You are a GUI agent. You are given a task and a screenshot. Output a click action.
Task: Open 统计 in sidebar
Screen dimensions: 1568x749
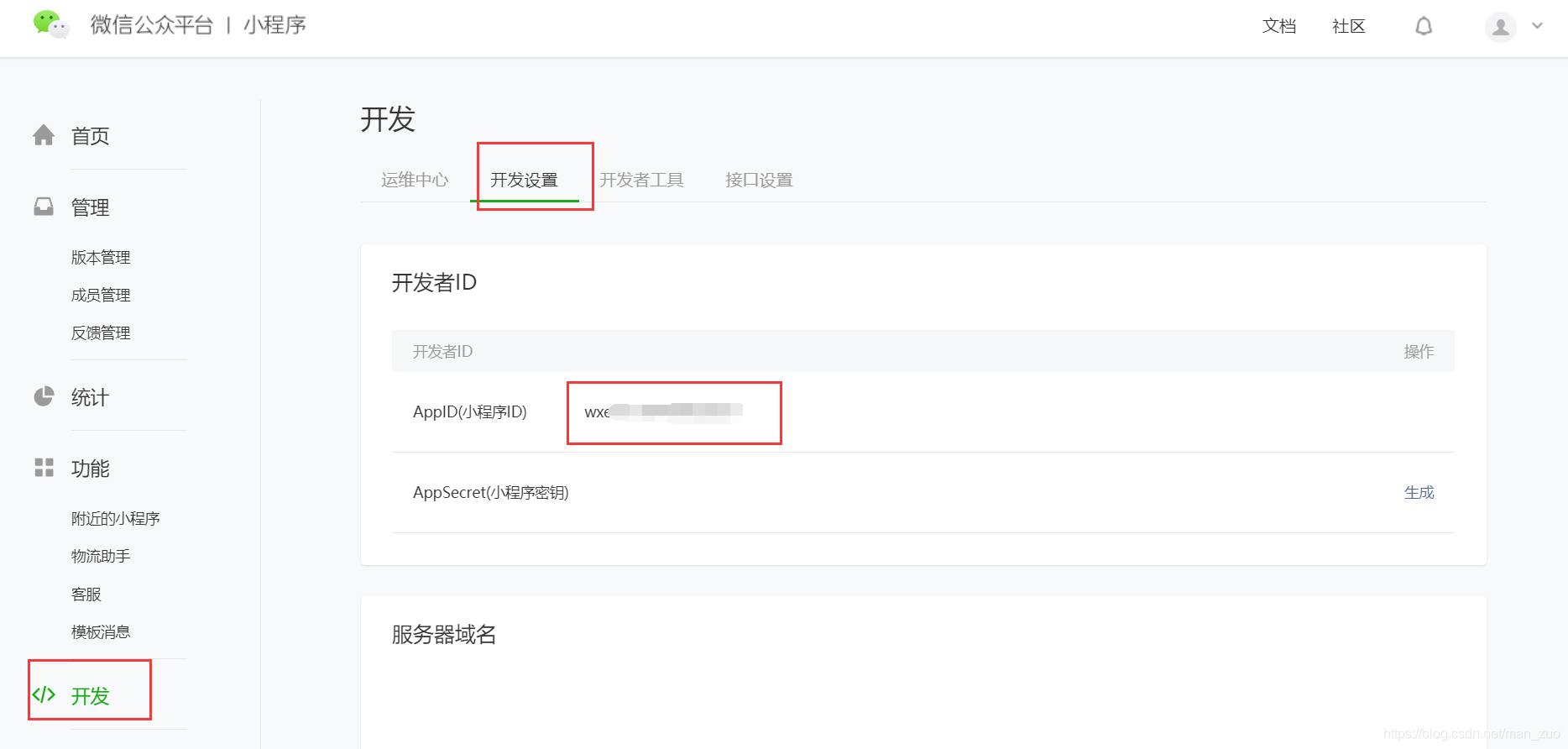point(91,397)
